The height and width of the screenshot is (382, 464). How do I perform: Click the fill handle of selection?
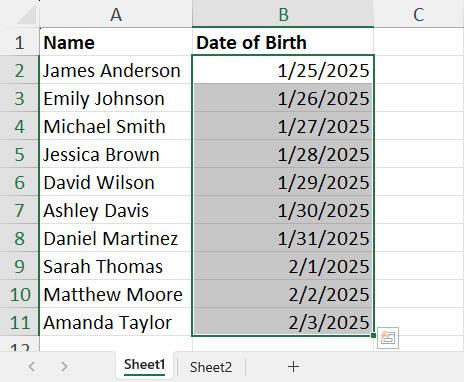point(373,335)
